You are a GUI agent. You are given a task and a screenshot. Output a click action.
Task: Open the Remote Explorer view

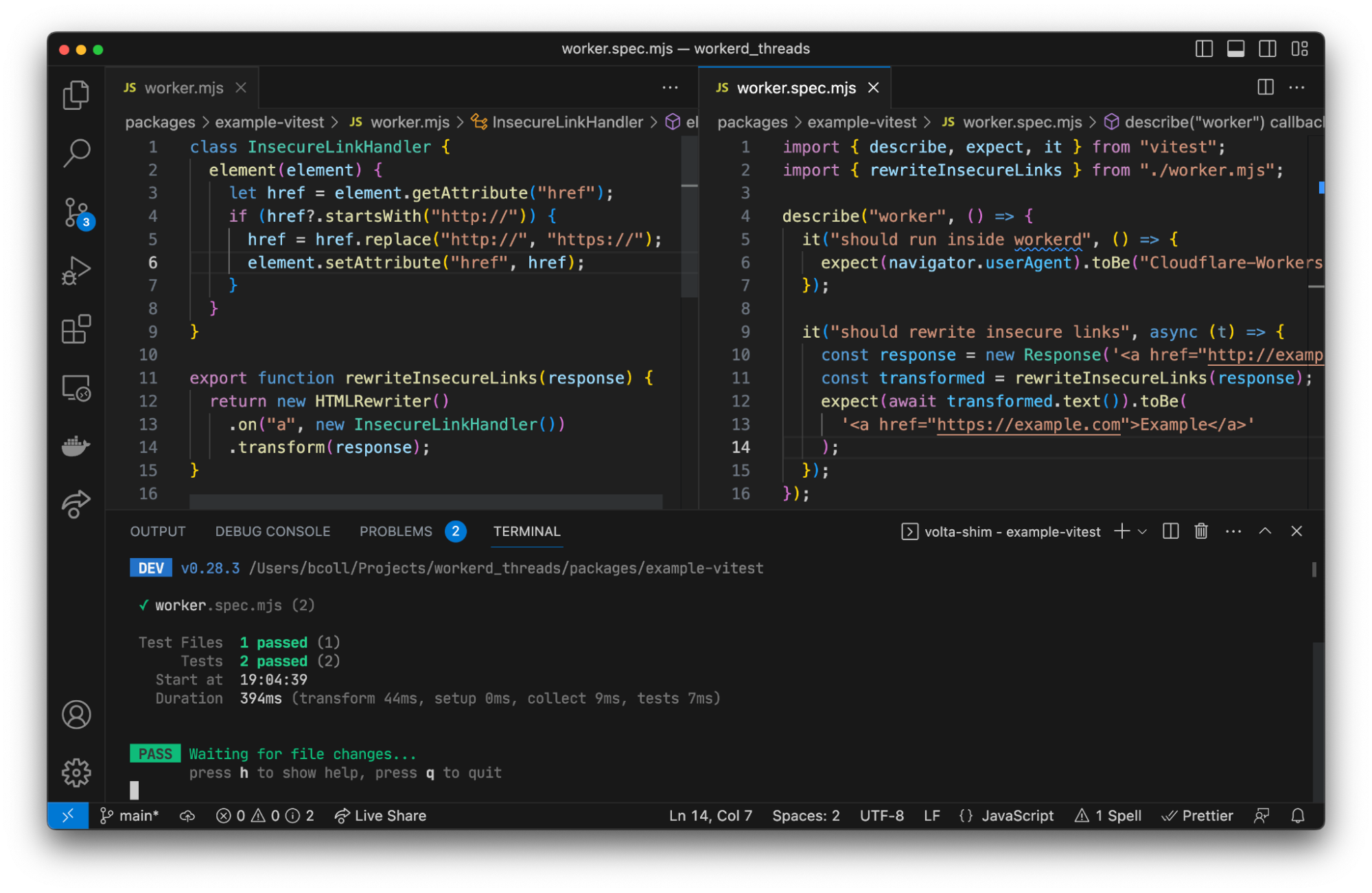[x=75, y=388]
